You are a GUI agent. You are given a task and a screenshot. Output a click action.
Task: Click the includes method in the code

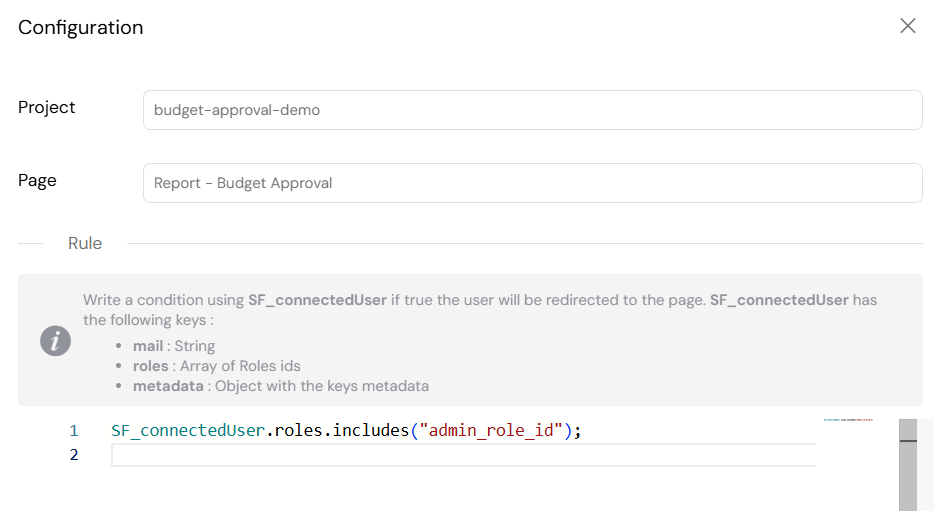coord(371,431)
